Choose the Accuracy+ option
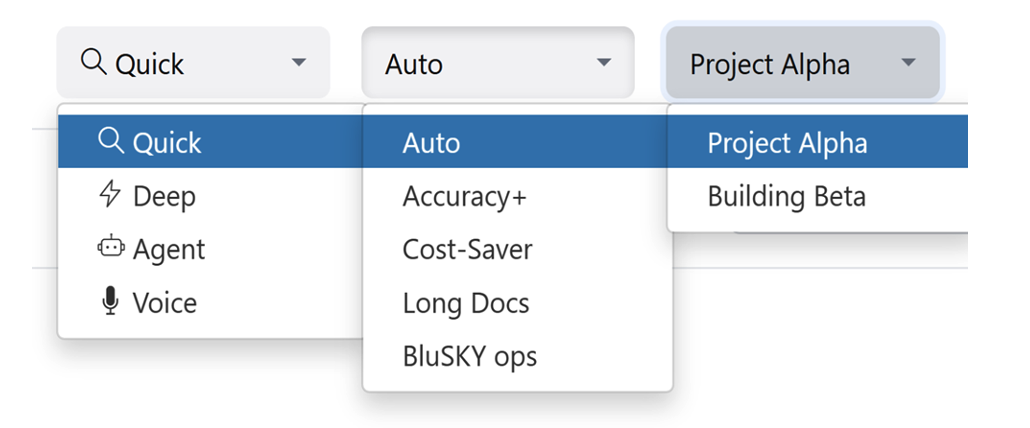The width and height of the screenshot is (1030, 428). point(464,196)
